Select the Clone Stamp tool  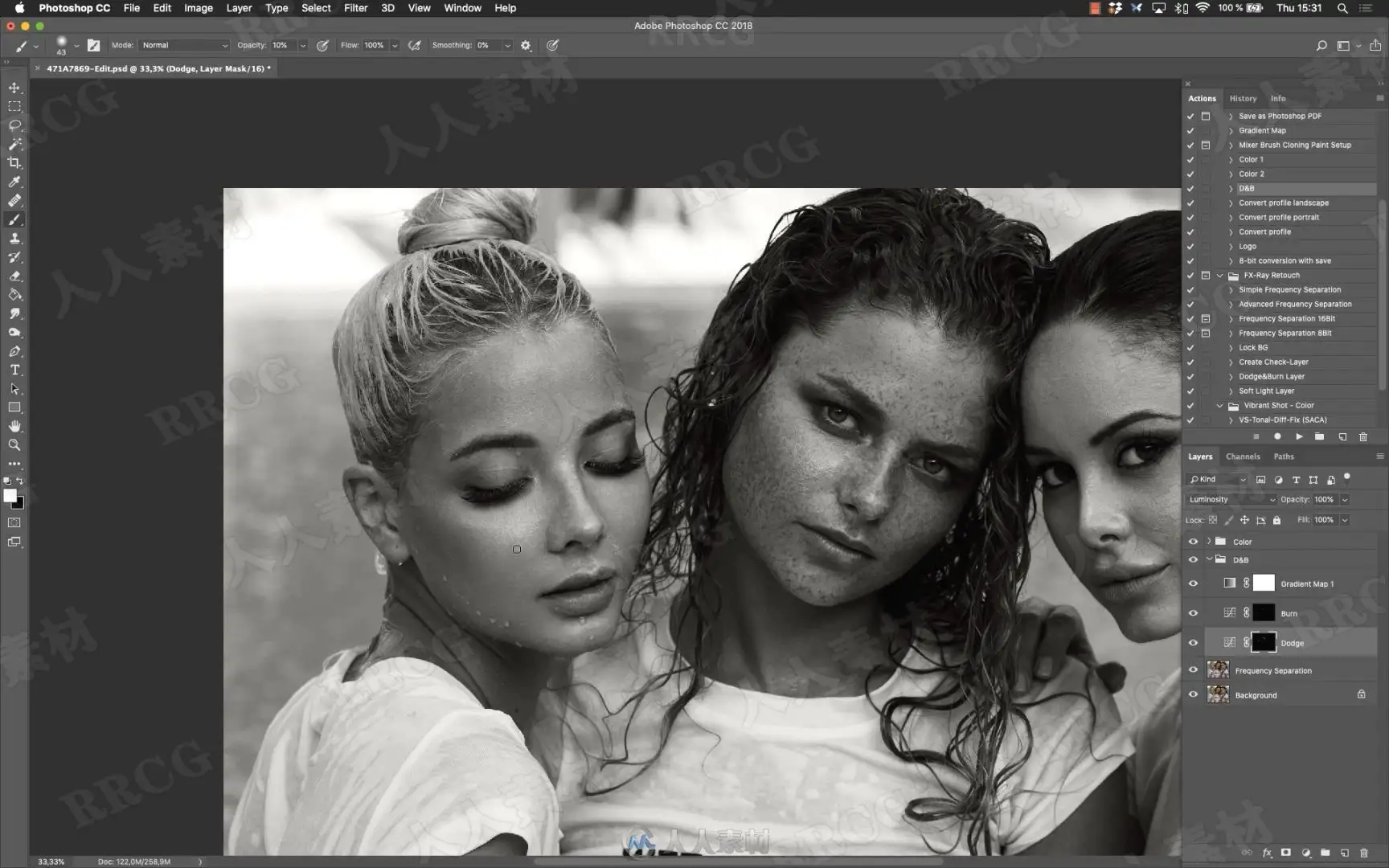point(14,239)
